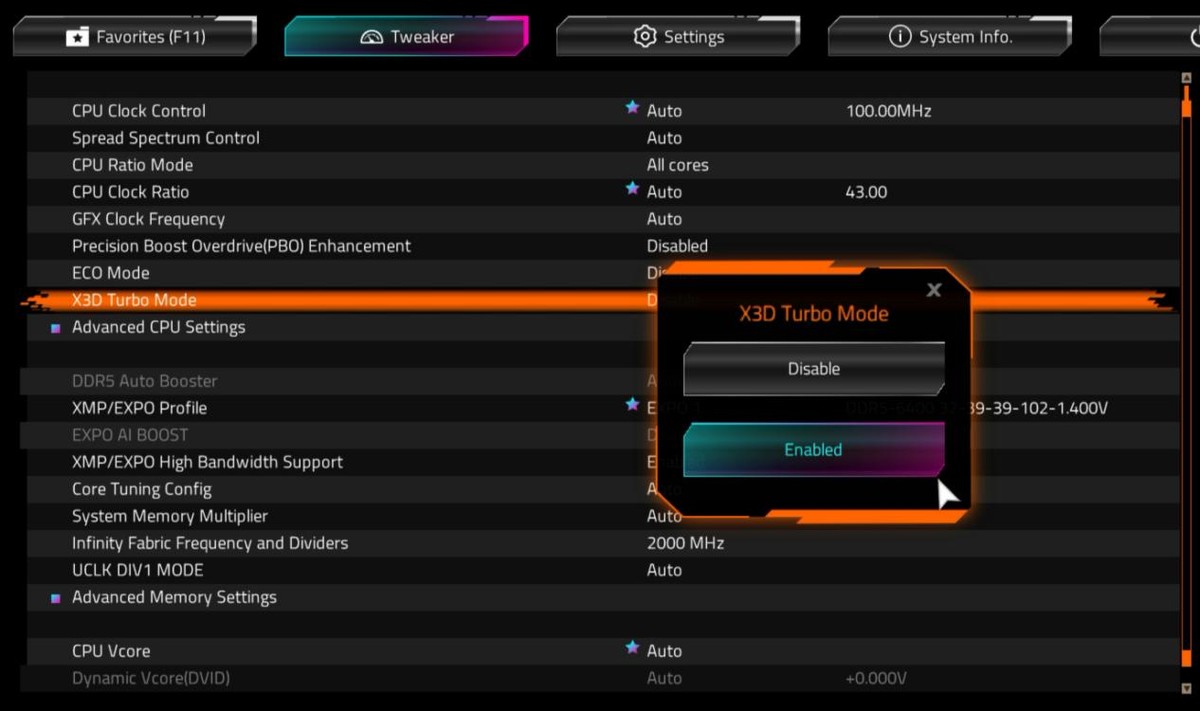Expand Advanced CPU Settings submenu
The image size is (1200, 711).
pos(158,327)
